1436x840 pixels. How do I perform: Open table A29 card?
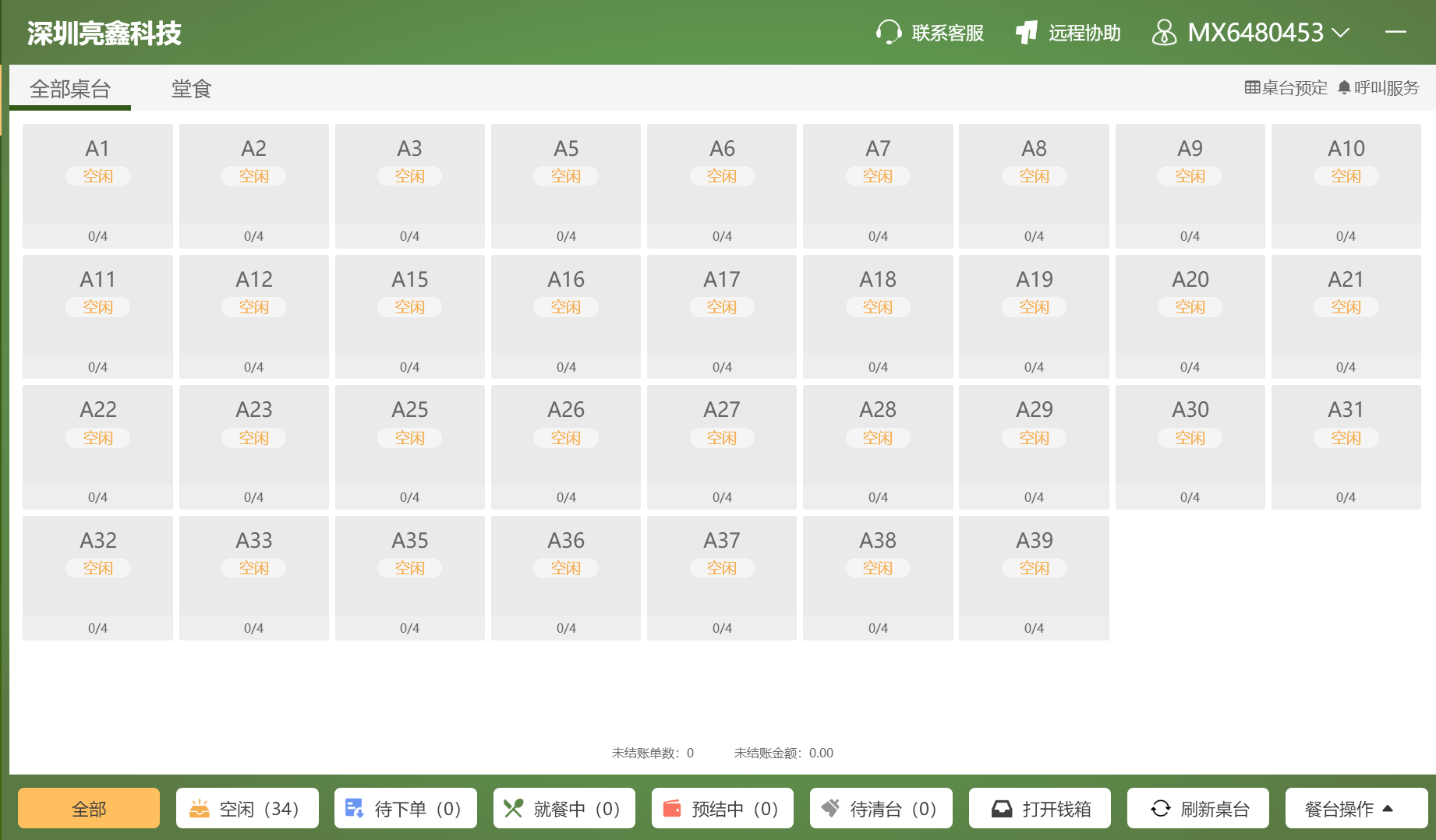(x=1034, y=447)
